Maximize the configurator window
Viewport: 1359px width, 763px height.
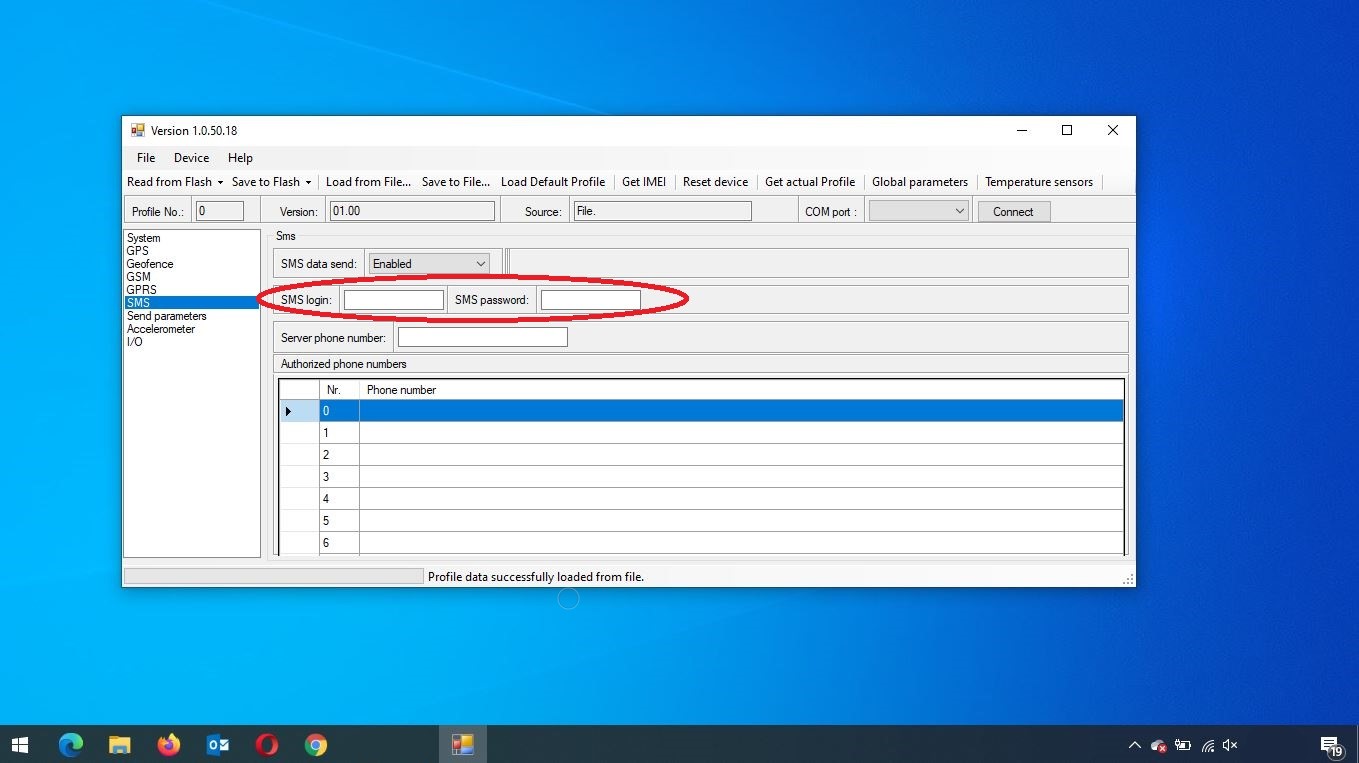(1067, 130)
